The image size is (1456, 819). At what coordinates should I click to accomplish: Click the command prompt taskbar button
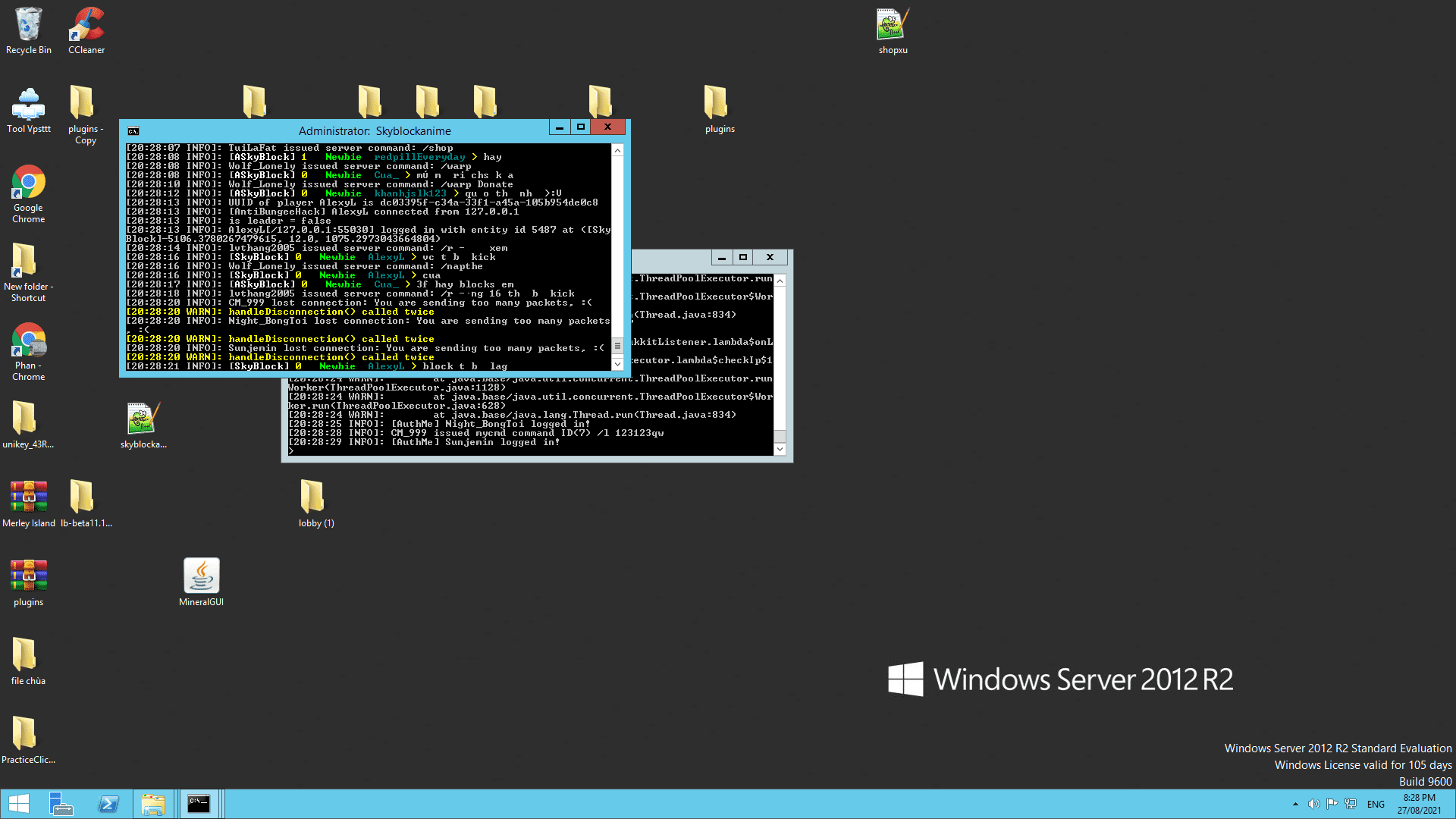[x=199, y=804]
